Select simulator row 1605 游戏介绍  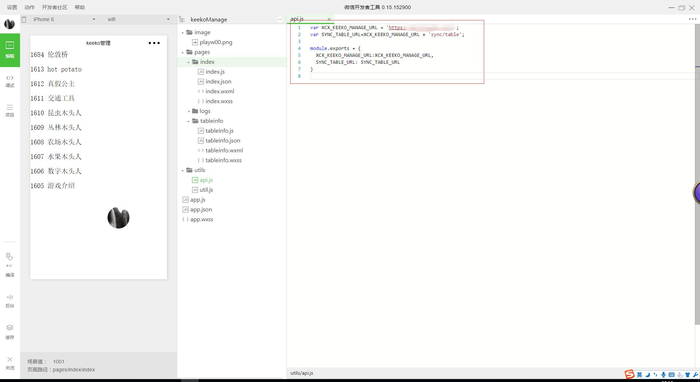click(x=98, y=186)
